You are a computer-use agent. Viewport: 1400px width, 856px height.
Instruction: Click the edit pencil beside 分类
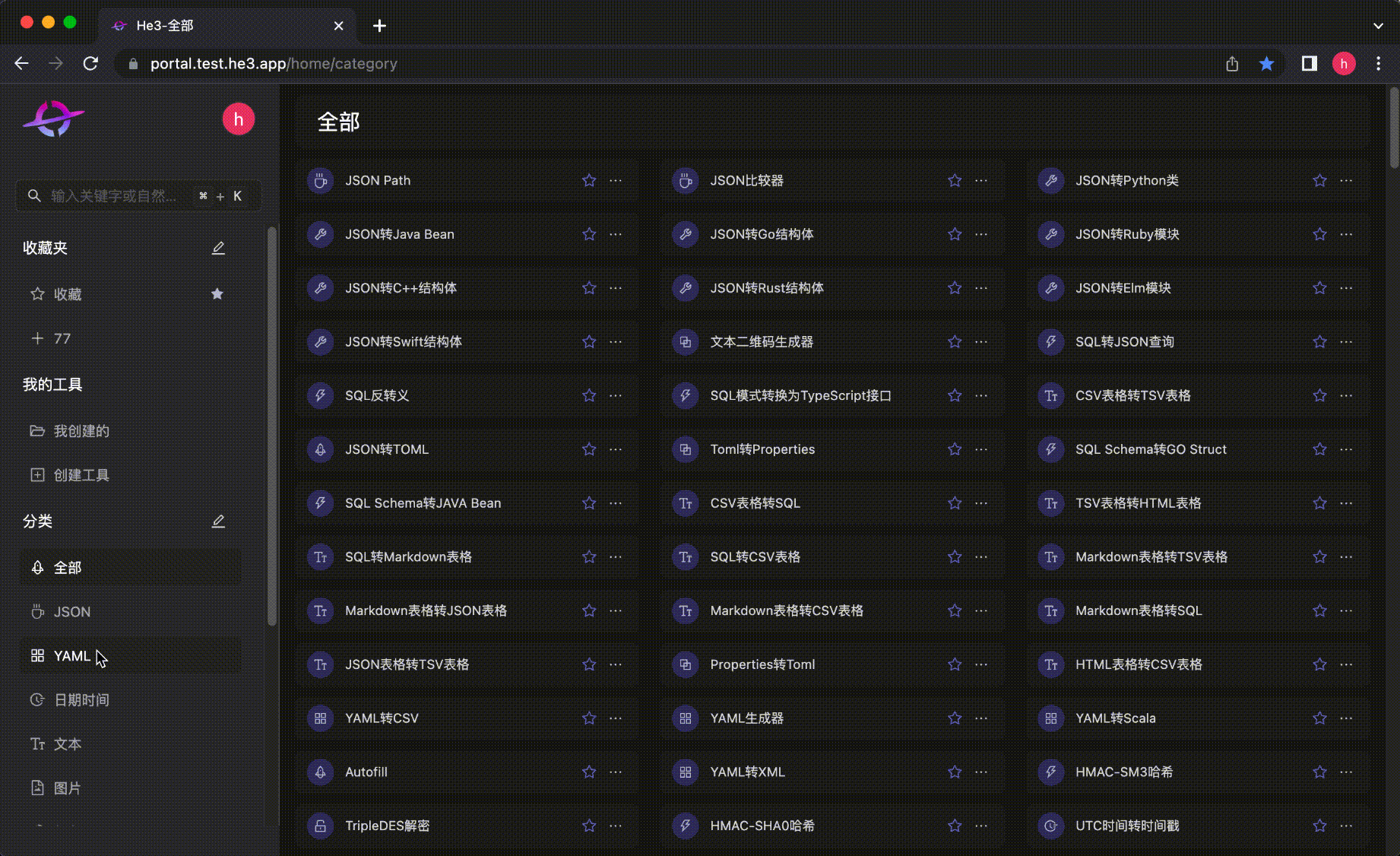pyautogui.click(x=218, y=522)
